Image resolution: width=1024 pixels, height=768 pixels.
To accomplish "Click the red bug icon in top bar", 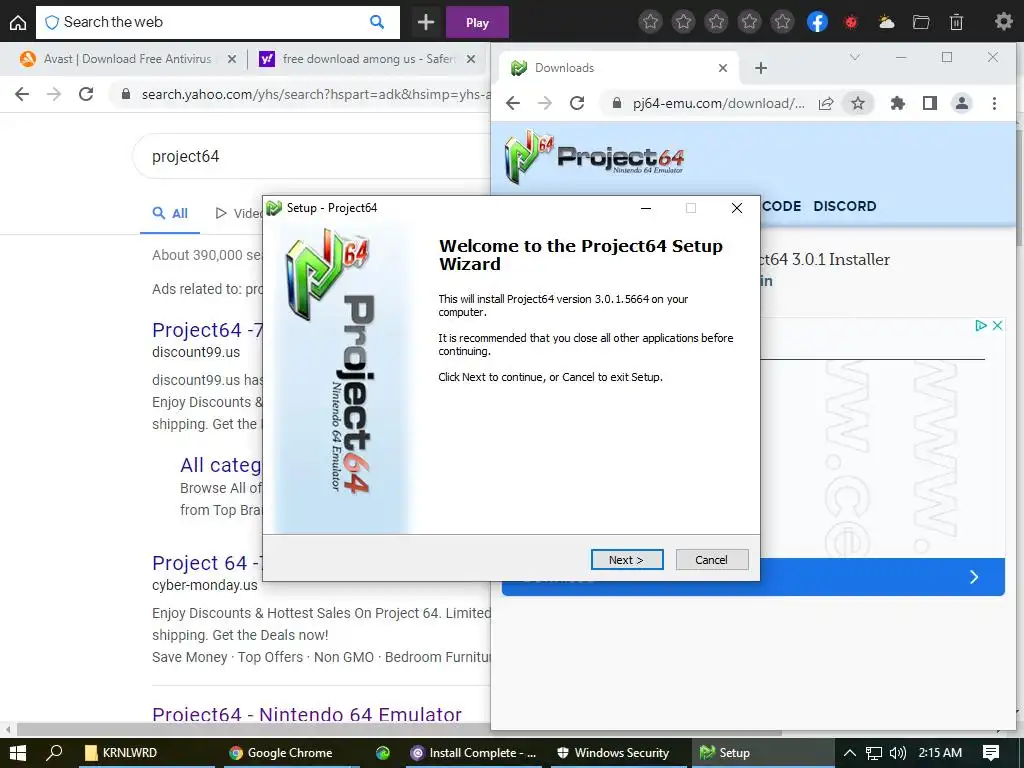I will click(850, 22).
